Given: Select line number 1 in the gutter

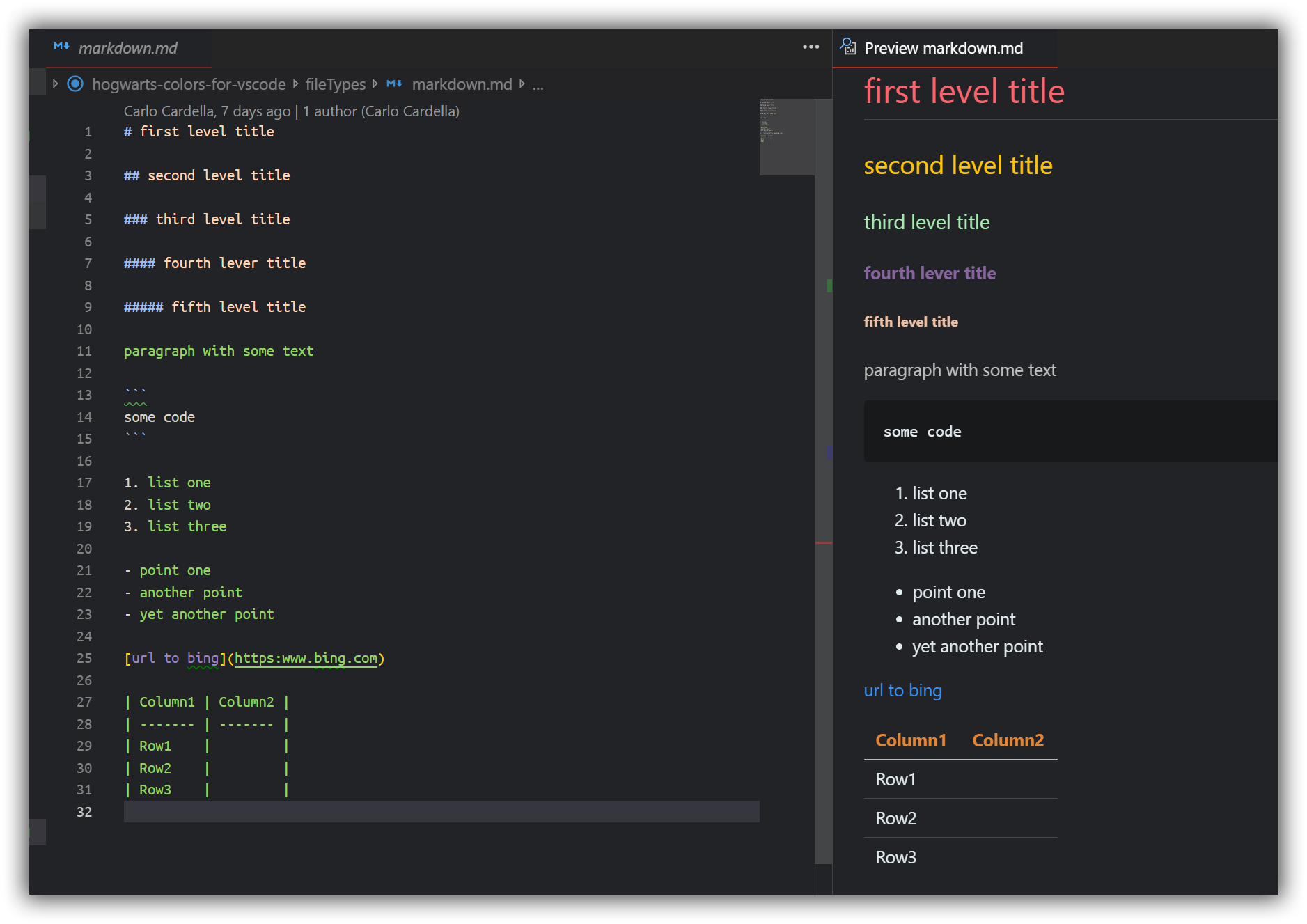Looking at the screenshot, I should pos(88,132).
